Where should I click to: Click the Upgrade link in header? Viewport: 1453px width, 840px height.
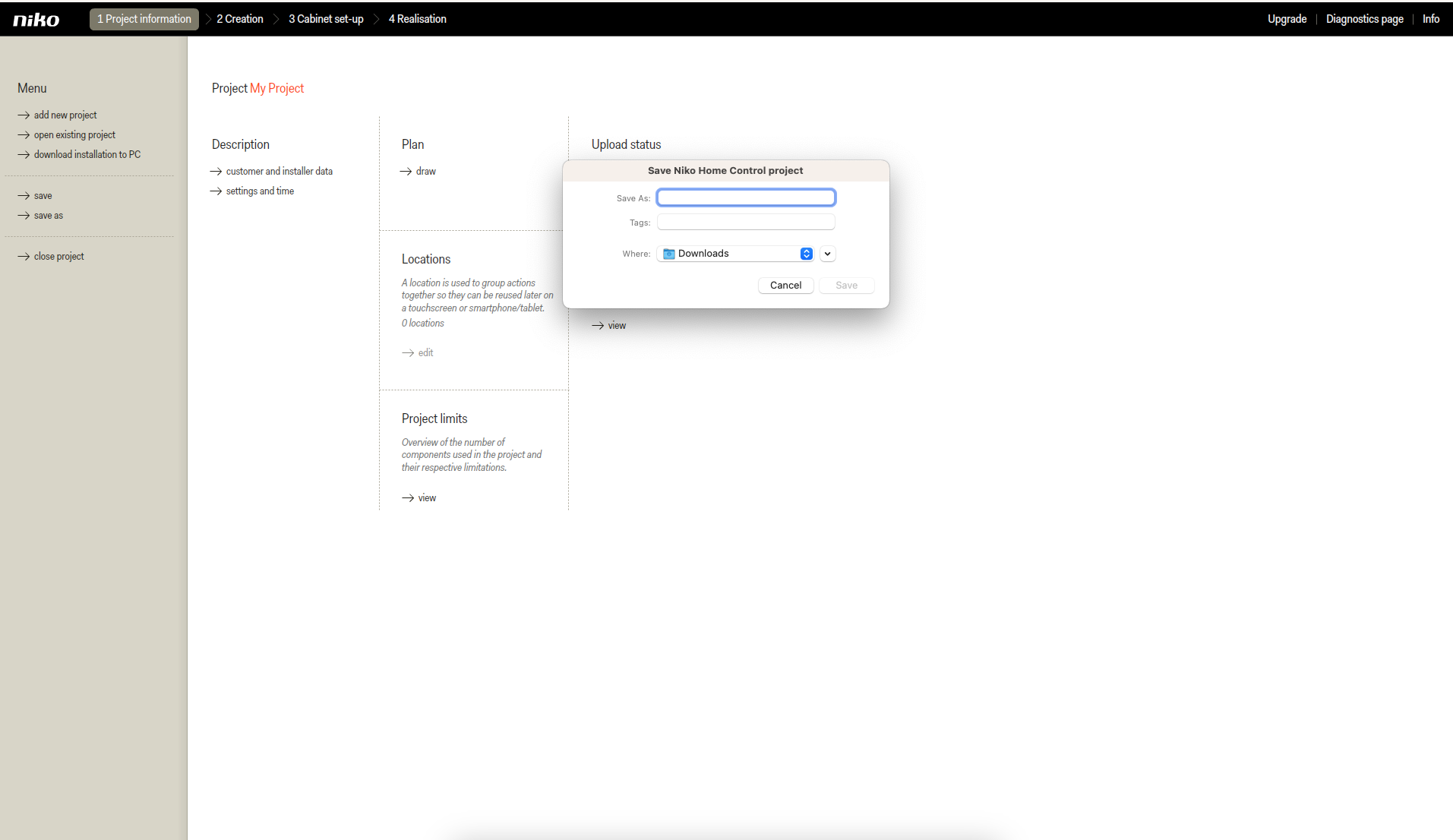[x=1287, y=19]
